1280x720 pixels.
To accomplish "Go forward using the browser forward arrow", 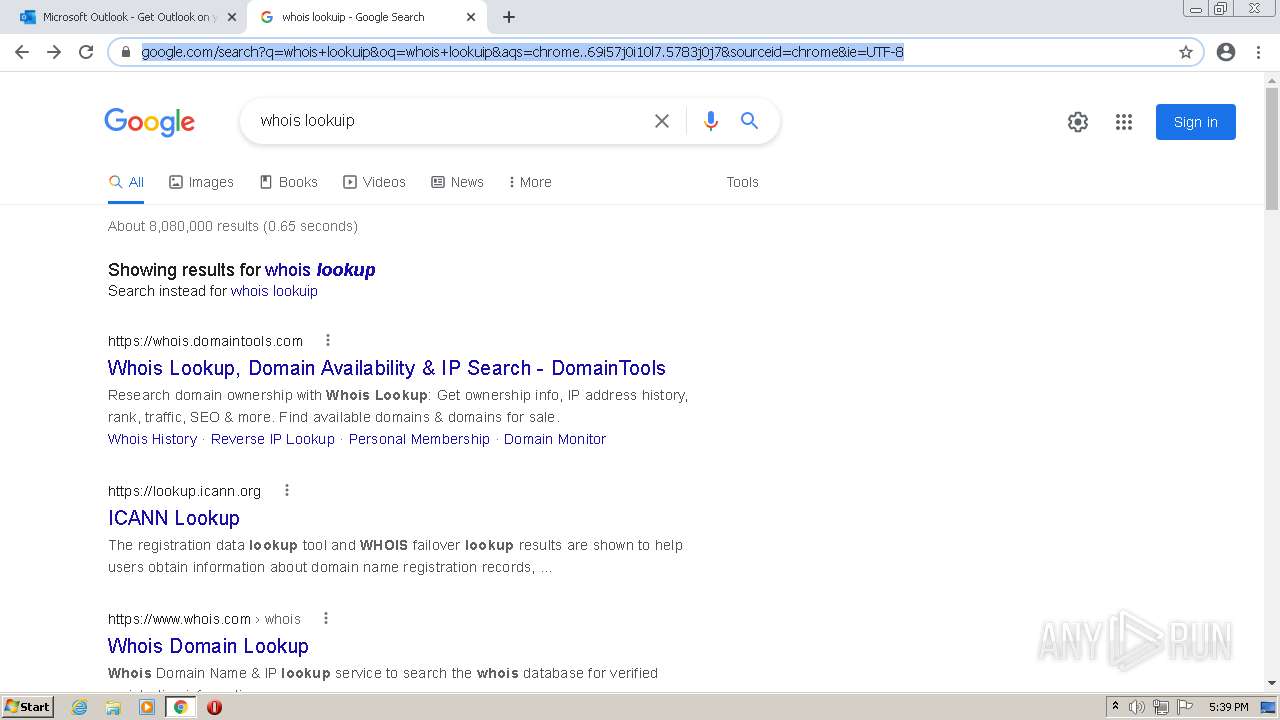I will pos(54,52).
